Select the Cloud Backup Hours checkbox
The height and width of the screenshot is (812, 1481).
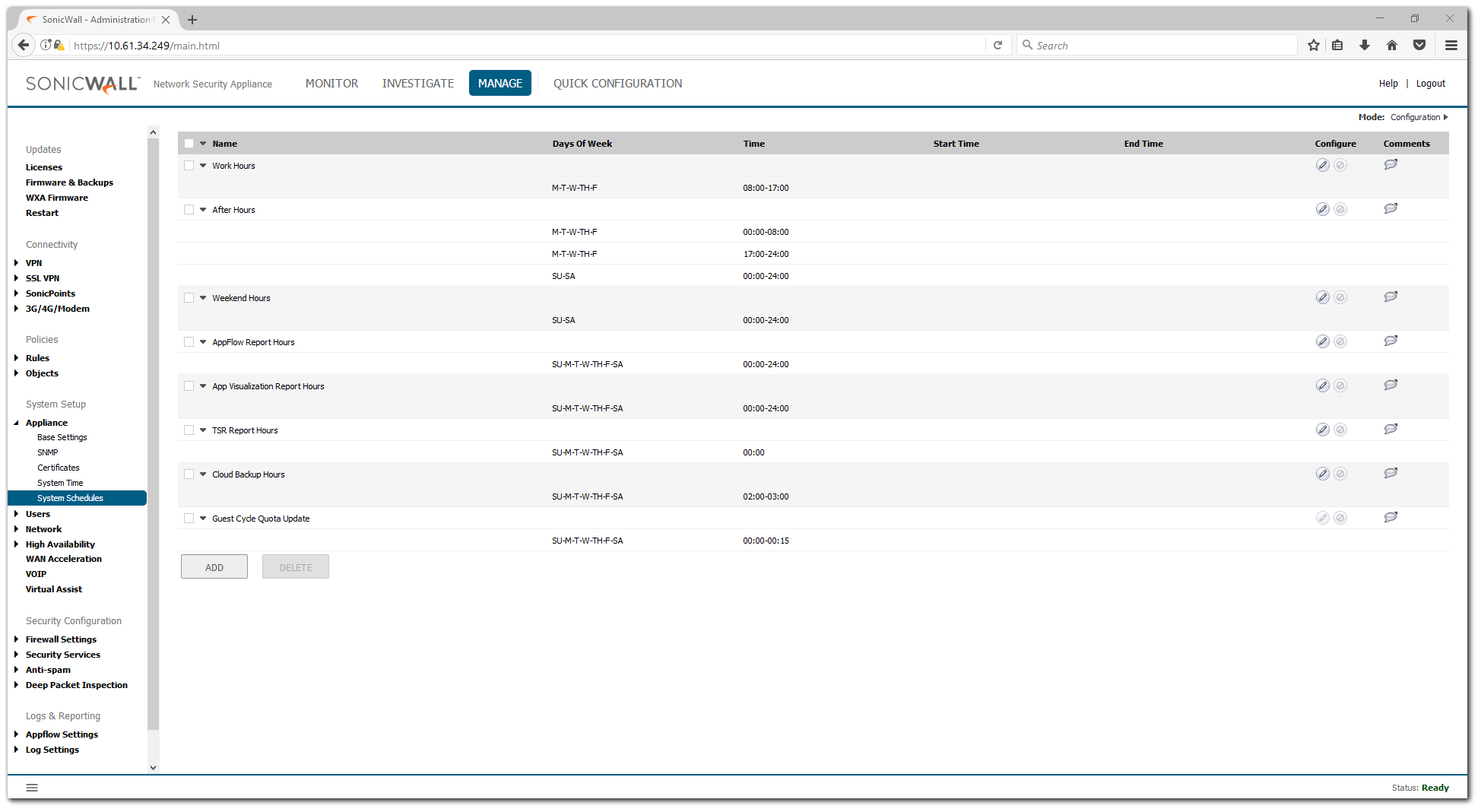[189, 474]
